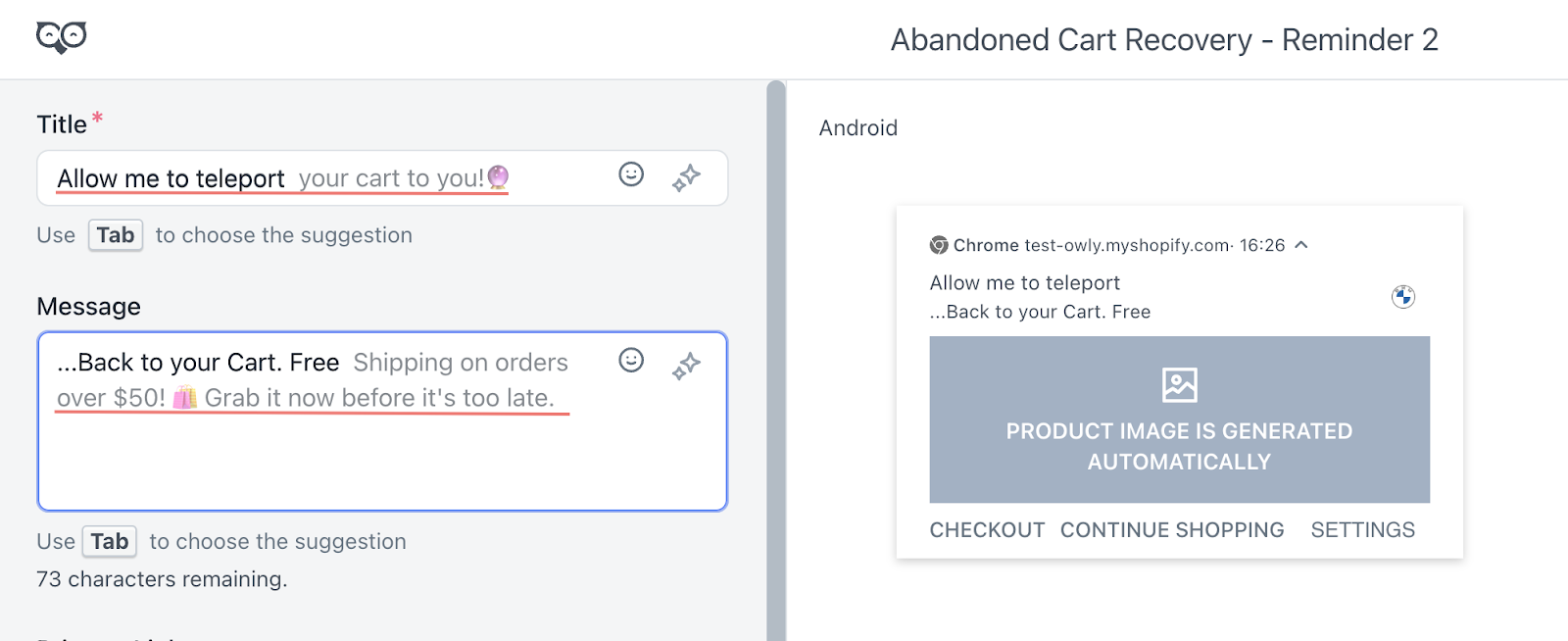Open the emoji picker in the Message field
The height and width of the screenshot is (641, 1568).
631,361
